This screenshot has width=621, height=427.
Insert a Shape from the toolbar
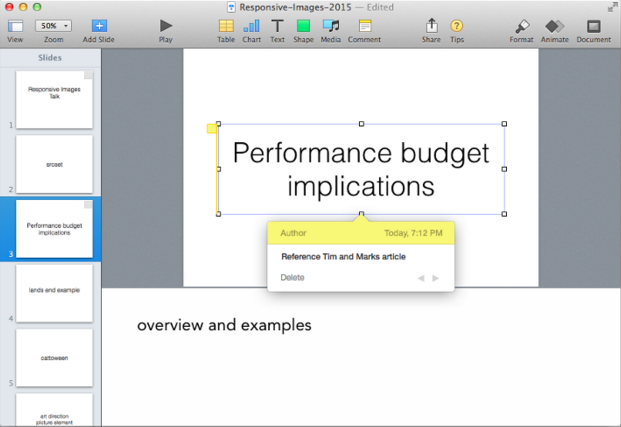pos(303,26)
